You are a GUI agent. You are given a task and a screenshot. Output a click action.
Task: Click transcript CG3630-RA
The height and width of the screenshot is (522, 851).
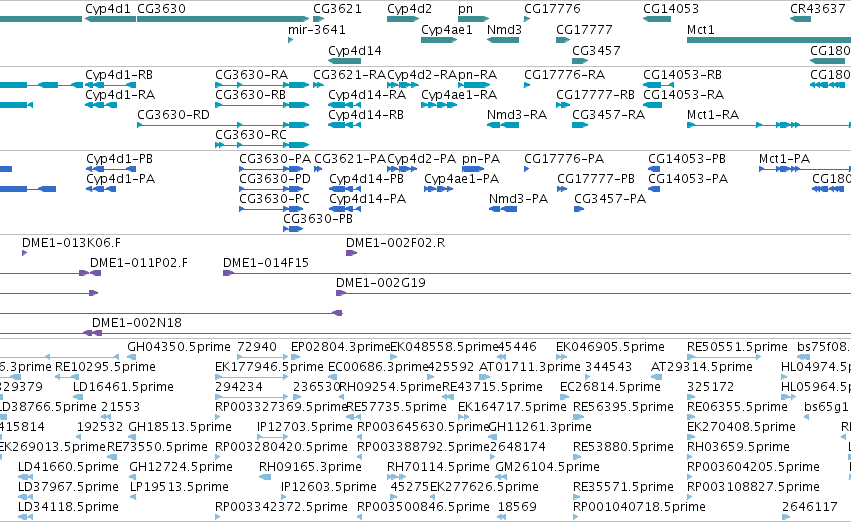pos(251,75)
